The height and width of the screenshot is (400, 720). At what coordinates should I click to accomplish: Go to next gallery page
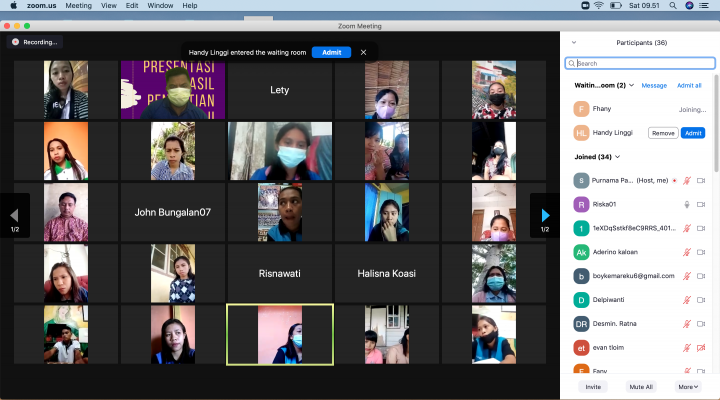[x=545, y=215]
